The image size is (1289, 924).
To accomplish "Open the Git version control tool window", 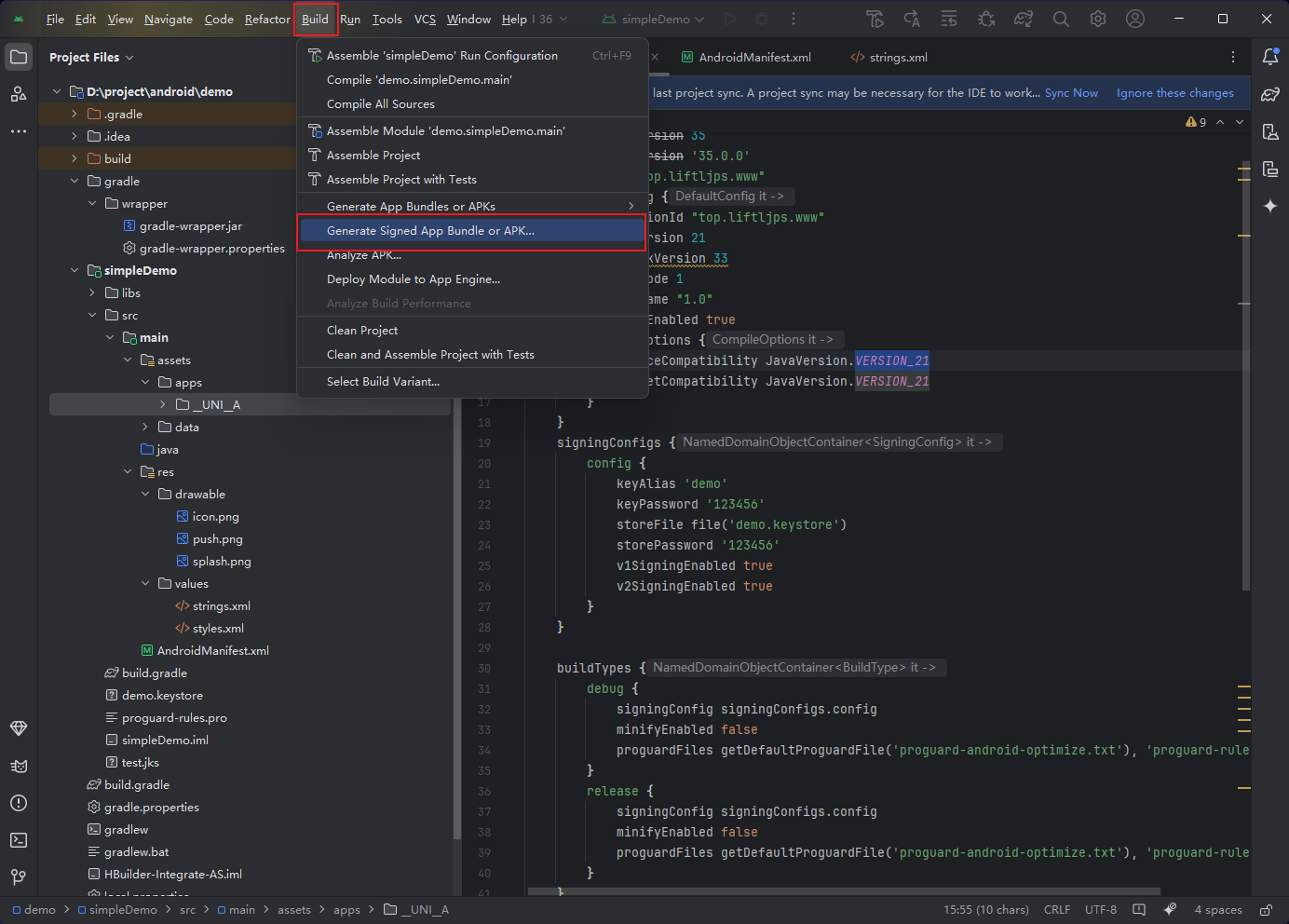I will [19, 877].
